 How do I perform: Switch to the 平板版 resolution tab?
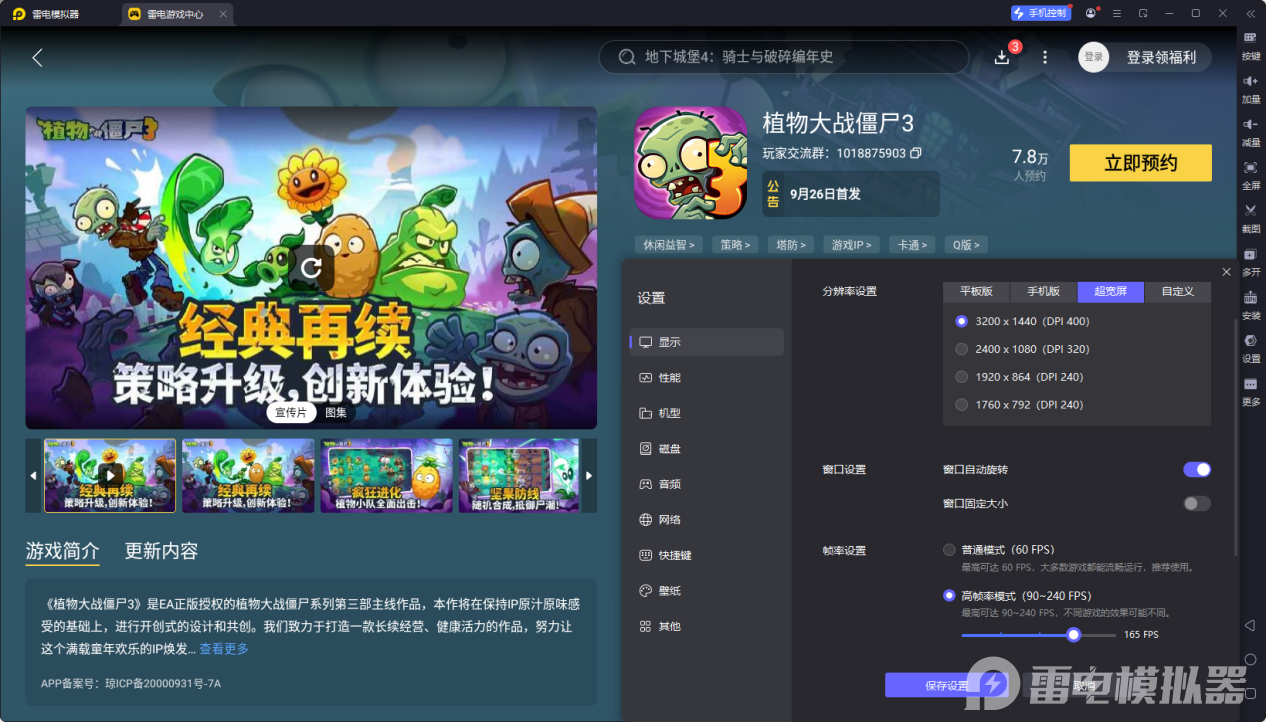coord(976,291)
